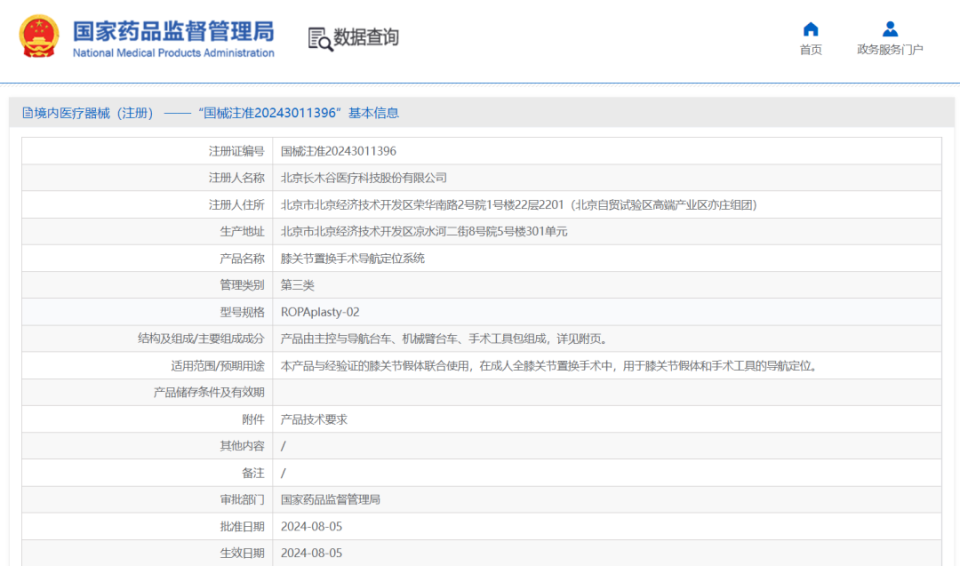This screenshot has height=566, width=960.
Task: Click the 国家药品监督管理局 site title
Action: [x=173, y=30]
